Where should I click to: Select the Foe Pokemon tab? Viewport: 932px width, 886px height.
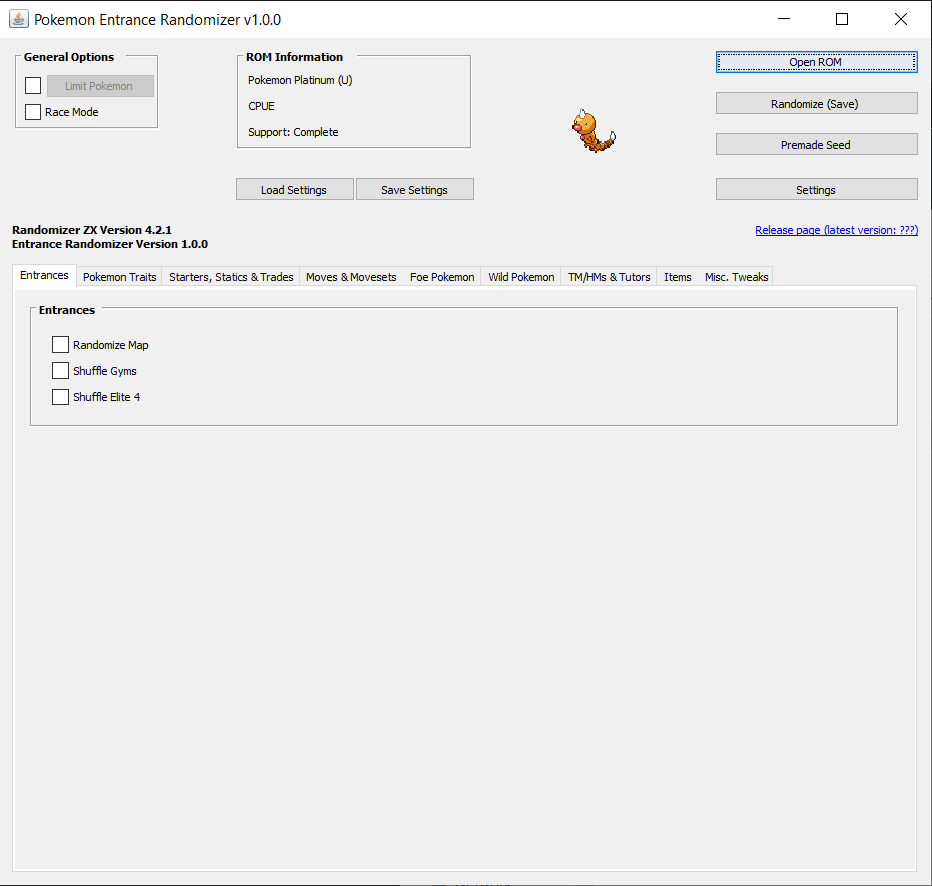(x=442, y=277)
